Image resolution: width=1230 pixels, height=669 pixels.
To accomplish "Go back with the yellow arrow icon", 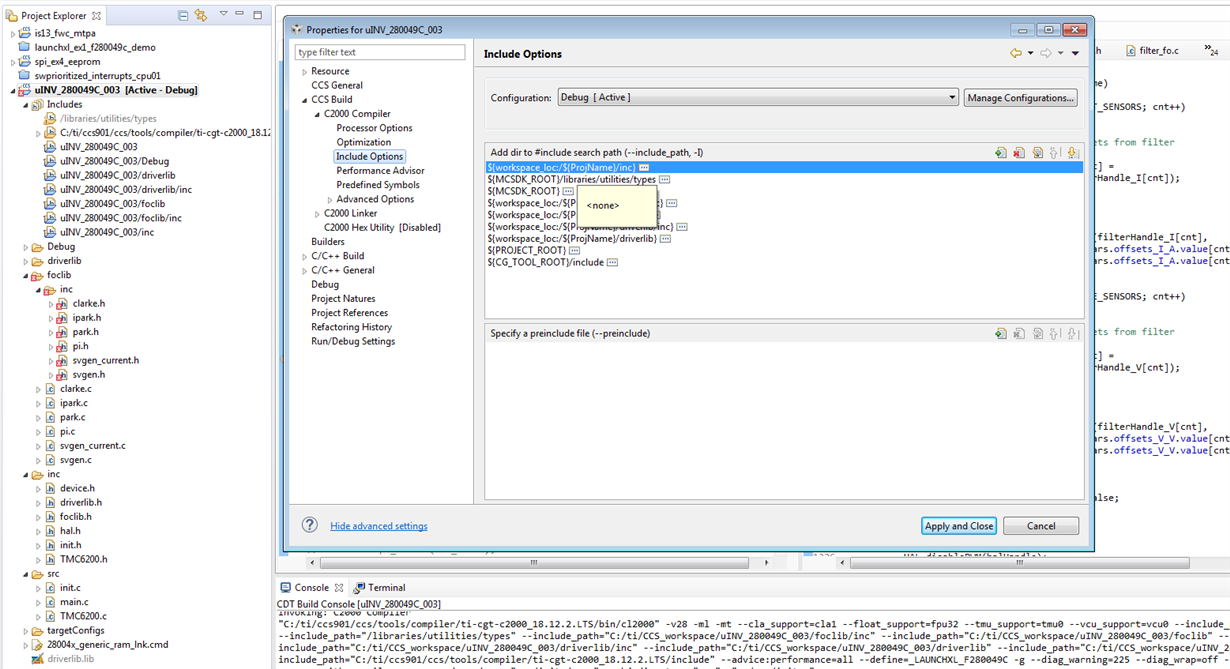I will coord(1015,54).
